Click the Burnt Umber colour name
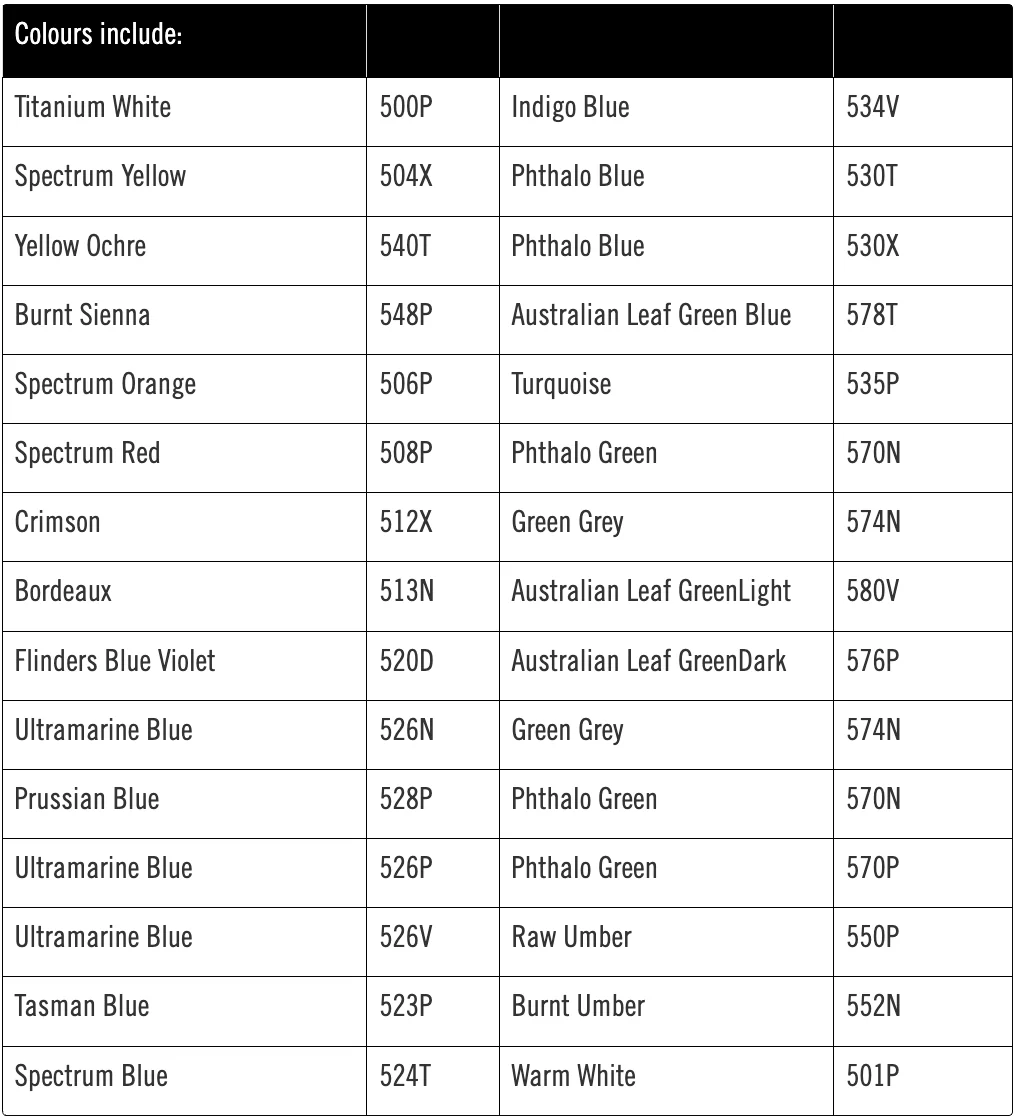The width and height of the screenshot is (1015, 1120). click(578, 1006)
